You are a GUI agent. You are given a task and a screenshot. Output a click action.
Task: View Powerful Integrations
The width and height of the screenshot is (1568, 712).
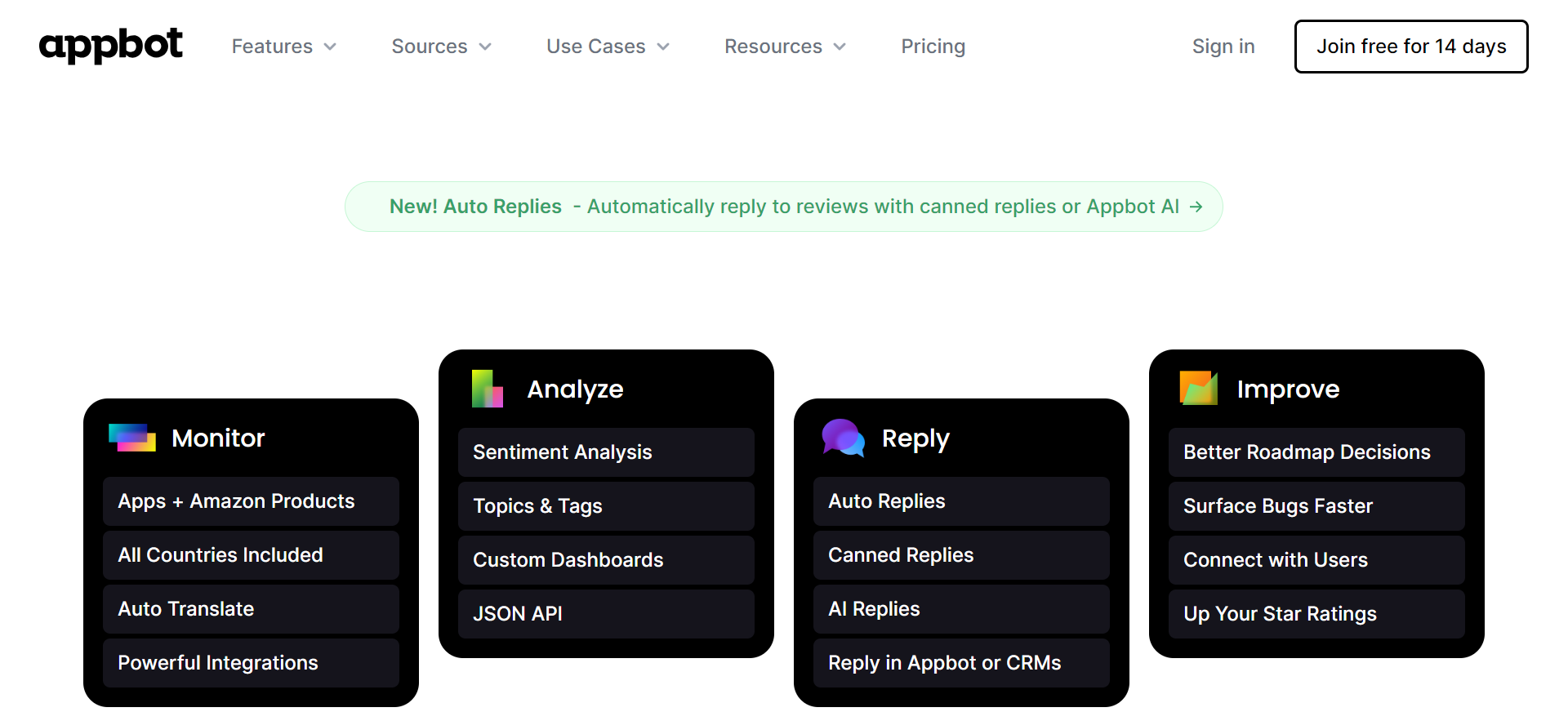(x=251, y=663)
